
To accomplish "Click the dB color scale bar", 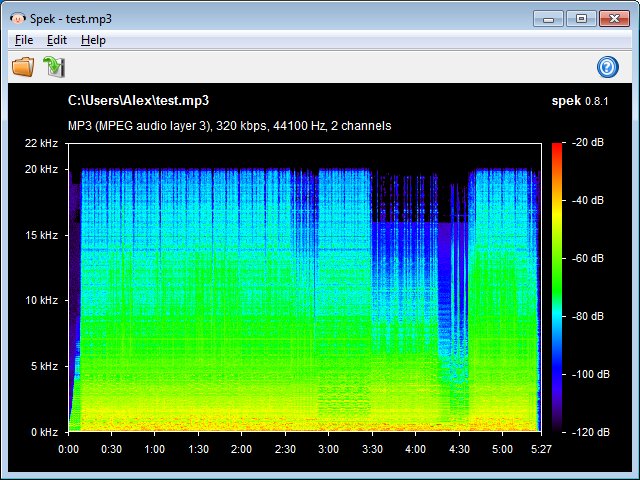I will tap(556, 287).
